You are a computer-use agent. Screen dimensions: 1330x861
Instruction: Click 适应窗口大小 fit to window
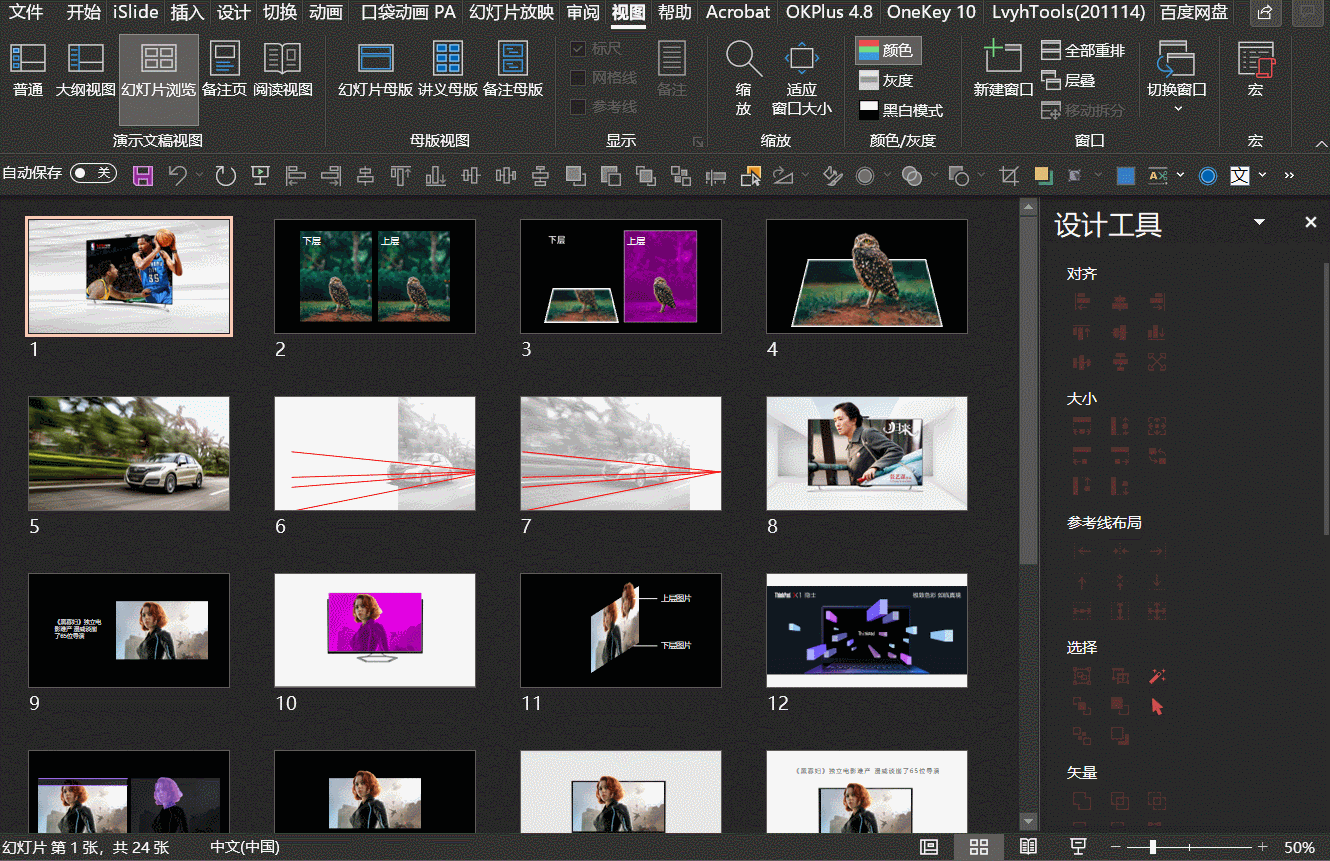click(x=801, y=78)
